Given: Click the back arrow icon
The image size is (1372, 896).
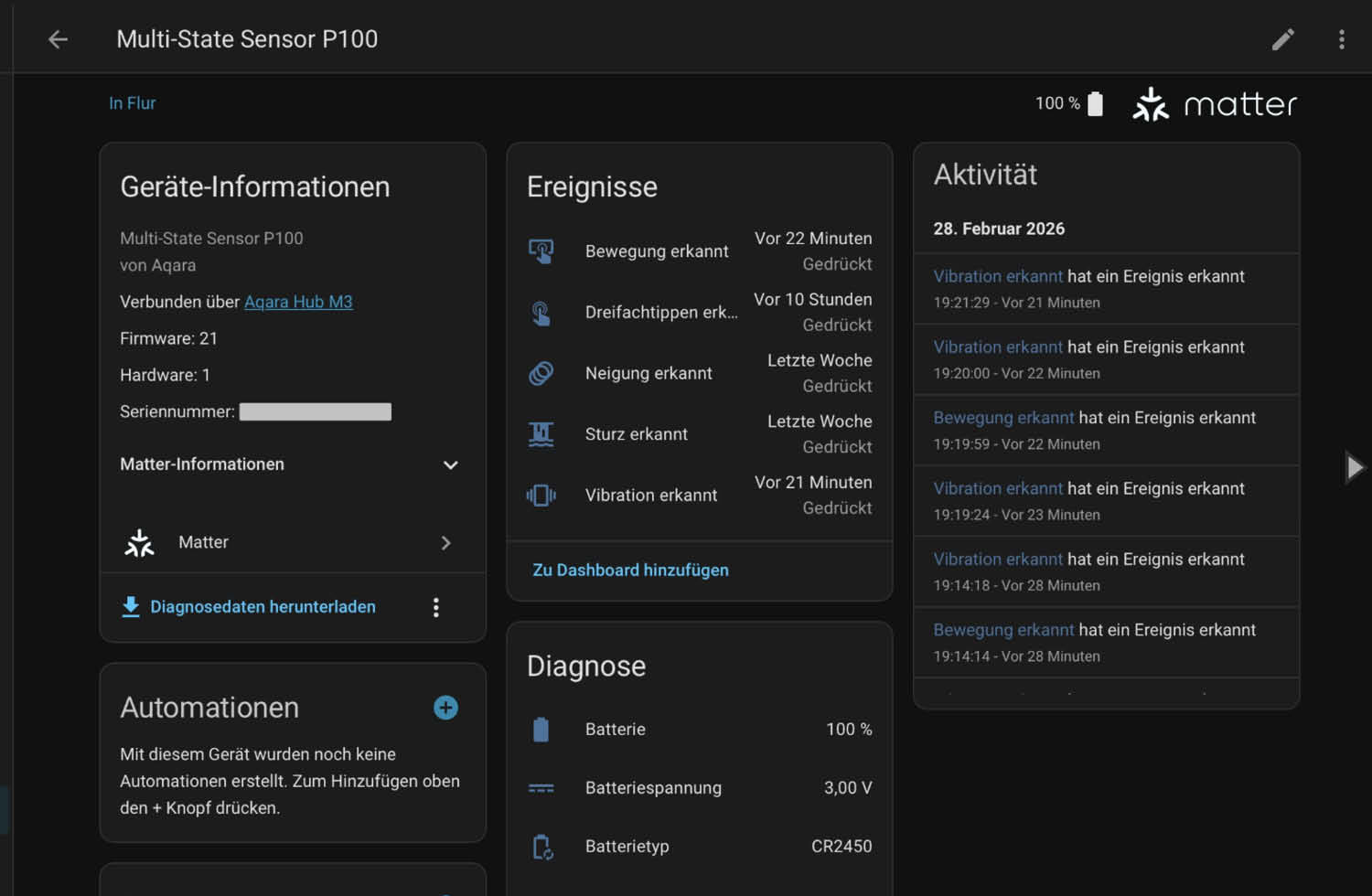Looking at the screenshot, I should 58,39.
